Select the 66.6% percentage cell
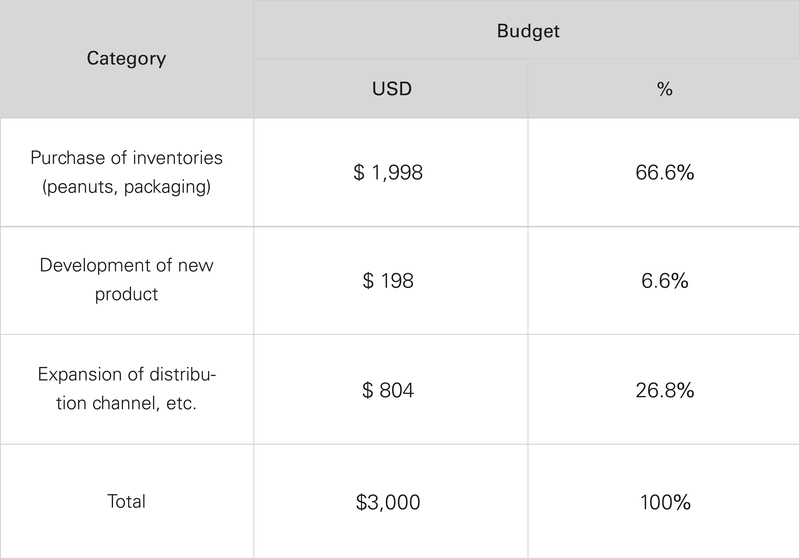Screen dimensions: 800x559 [664, 172]
